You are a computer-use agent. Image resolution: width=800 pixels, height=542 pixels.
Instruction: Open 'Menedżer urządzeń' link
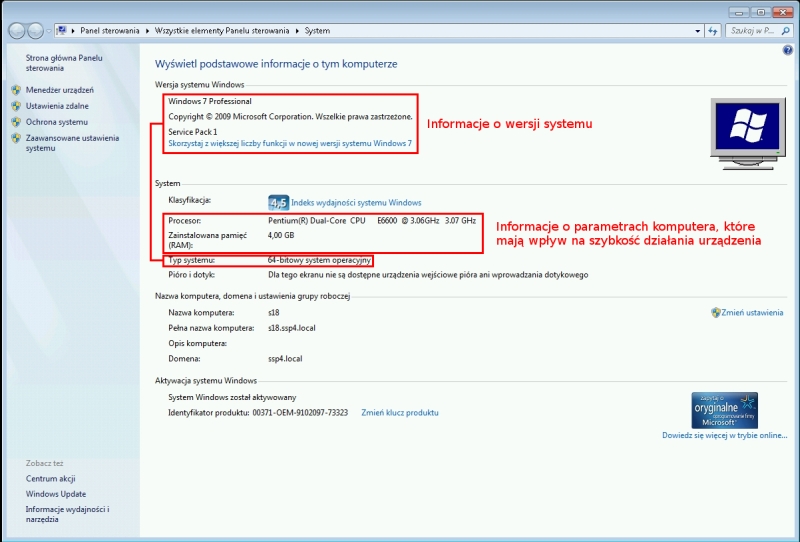click(60, 90)
